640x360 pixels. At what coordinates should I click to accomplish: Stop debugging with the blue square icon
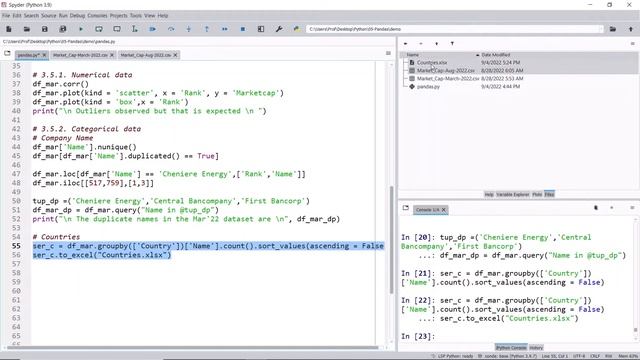tap(242, 29)
